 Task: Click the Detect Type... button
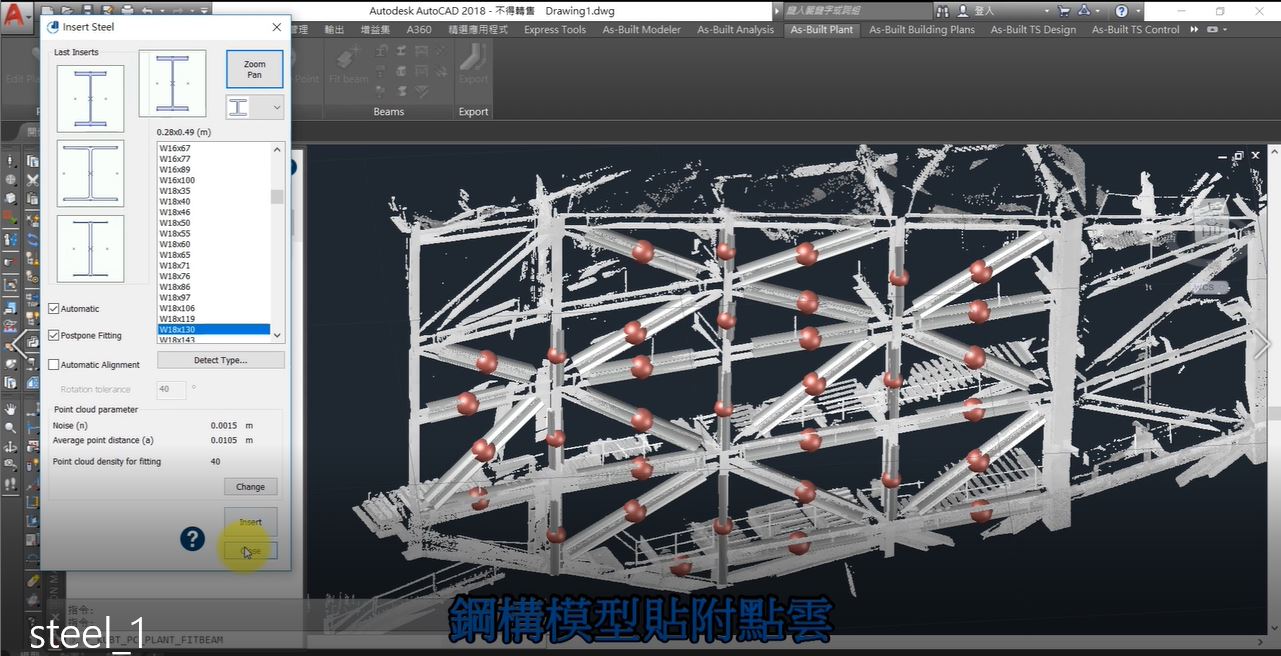[x=221, y=360]
